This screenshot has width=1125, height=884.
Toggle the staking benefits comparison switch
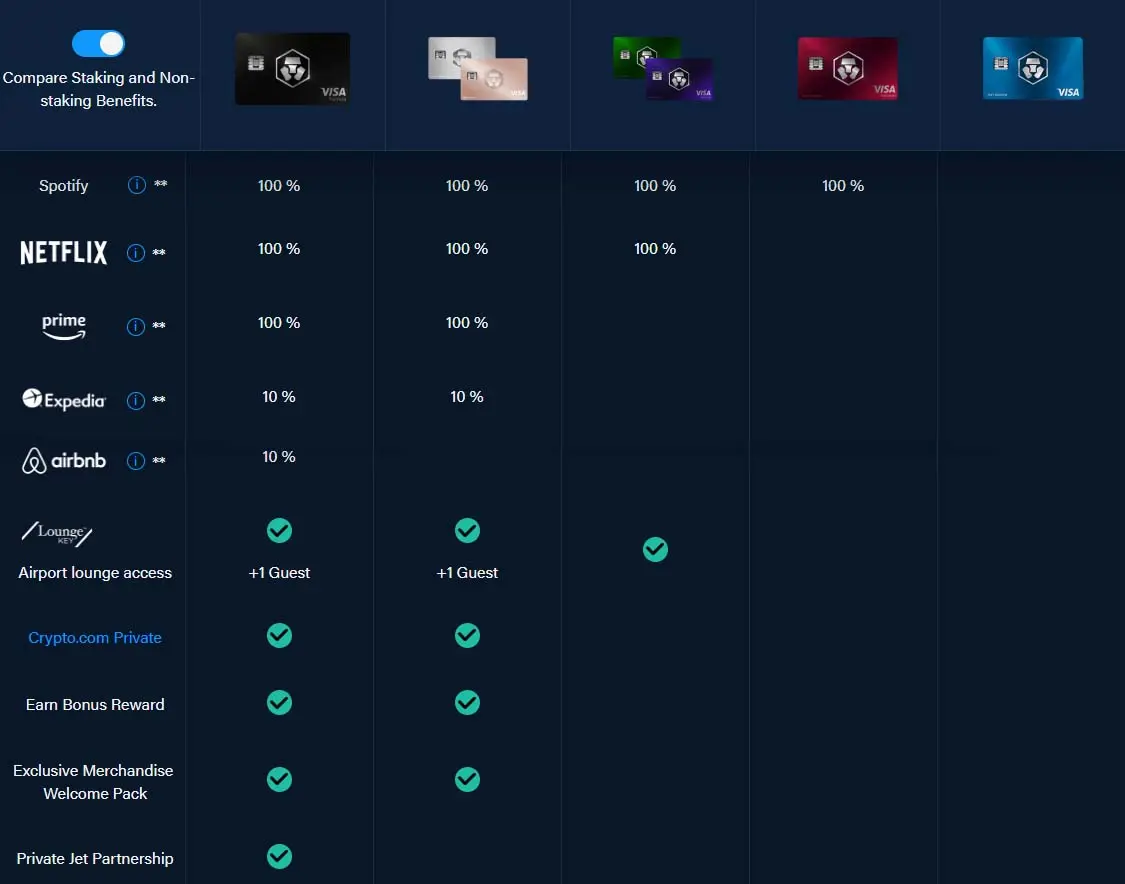pyautogui.click(x=98, y=43)
